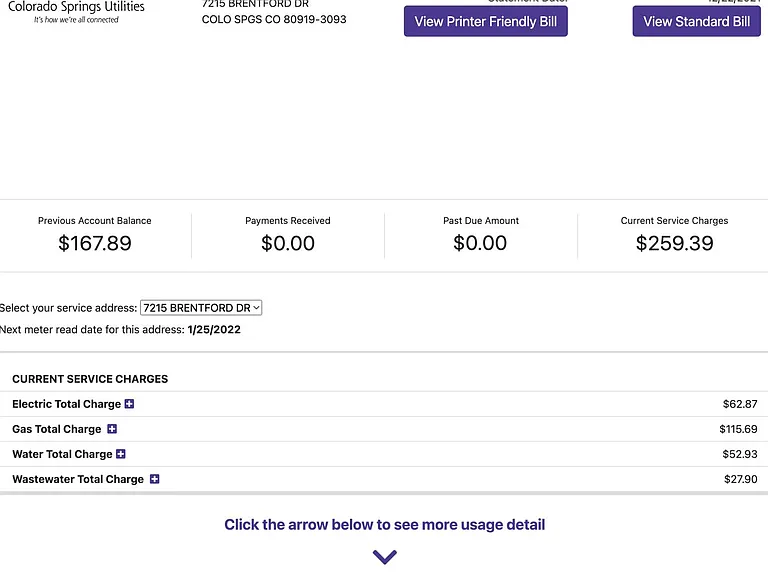Image resolution: width=768 pixels, height=576 pixels.
Task: Click 'Click the arrow below to see more usage detail' text
Action: click(x=384, y=525)
